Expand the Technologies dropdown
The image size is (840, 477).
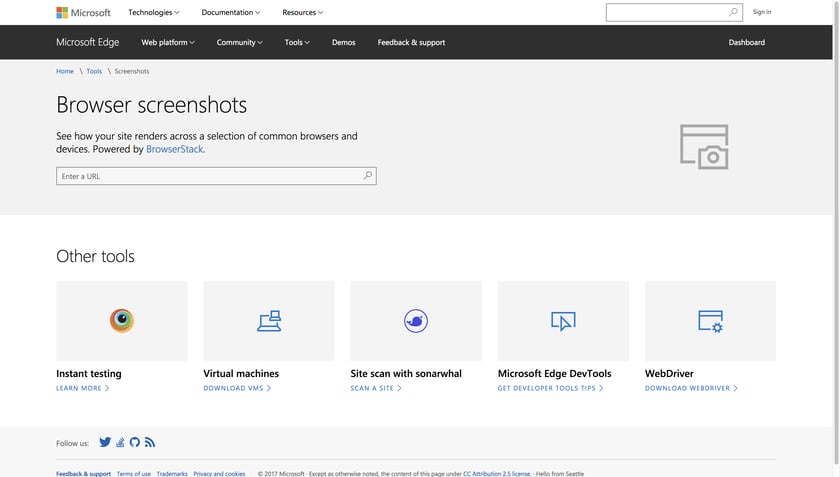click(x=154, y=12)
